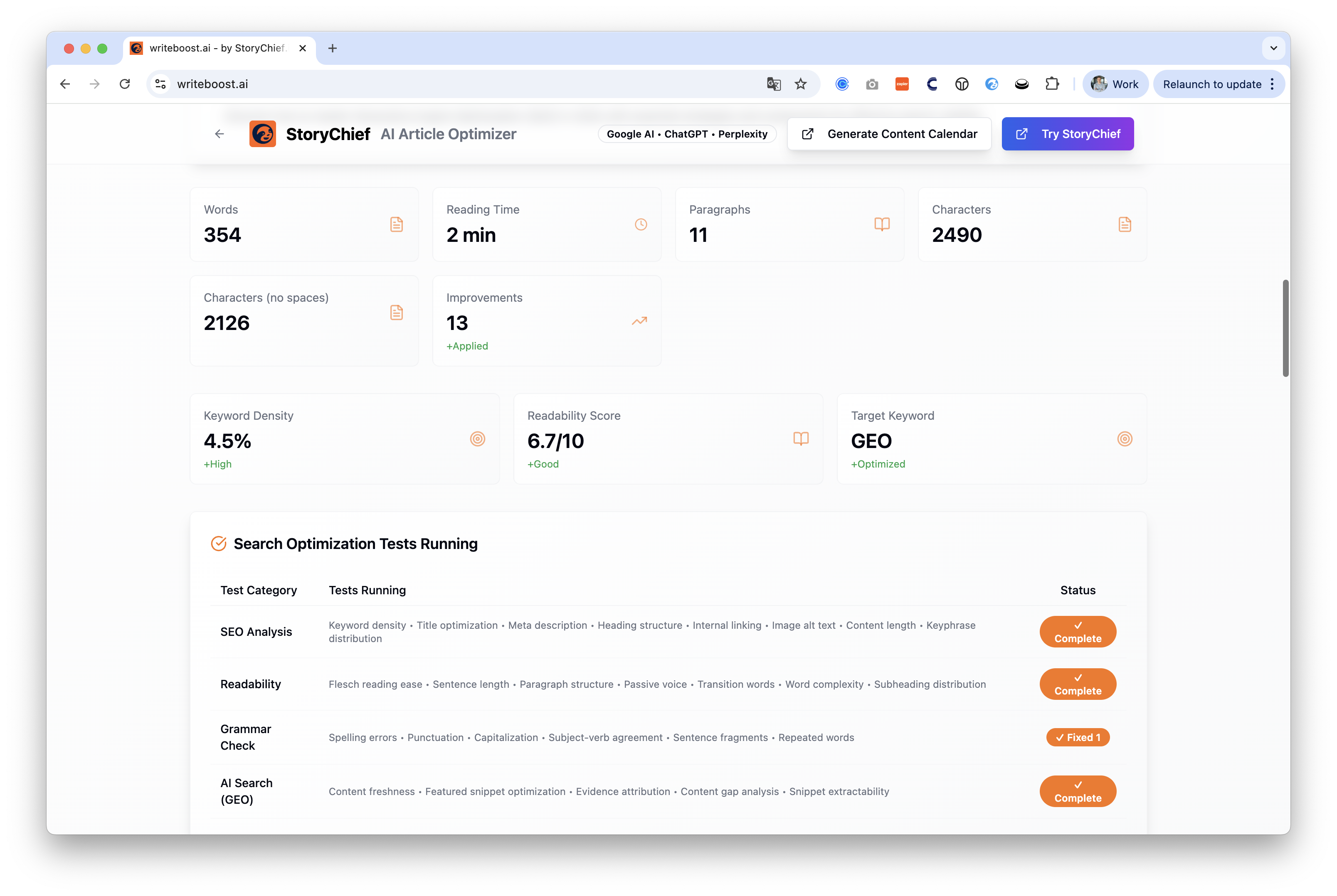This screenshot has width=1337, height=896.
Task: Click the in-page back arrow beside StoryChief logo
Action: (x=220, y=134)
